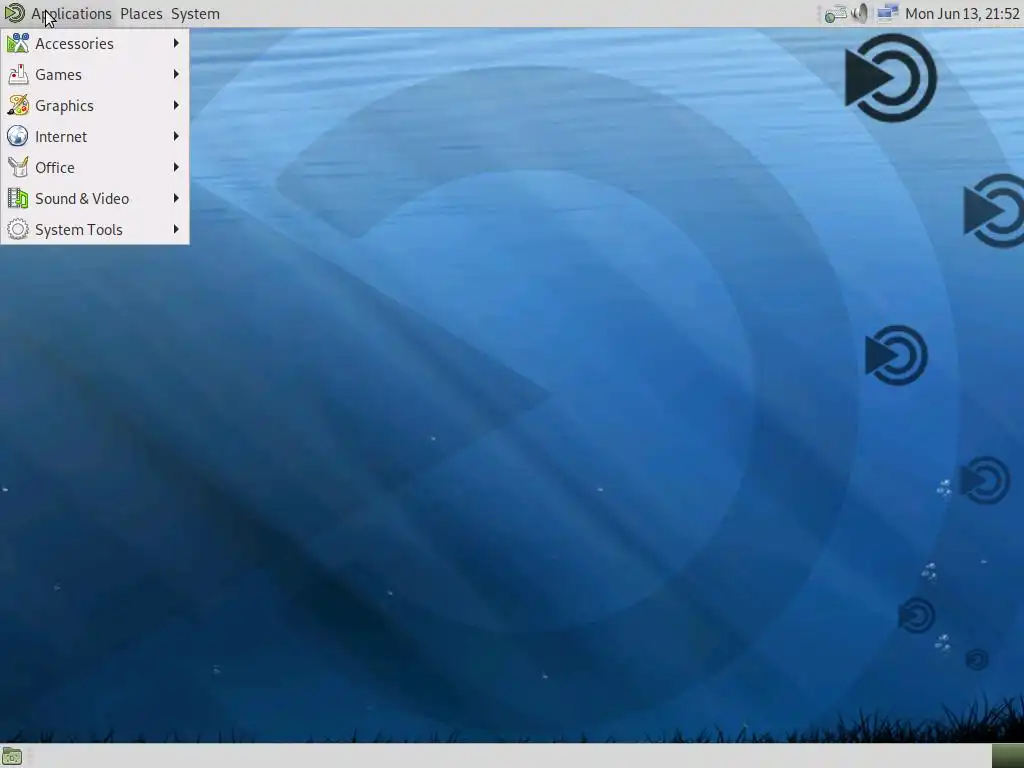Open the Office submenu entry
The height and width of the screenshot is (768, 1024).
[x=95, y=168]
